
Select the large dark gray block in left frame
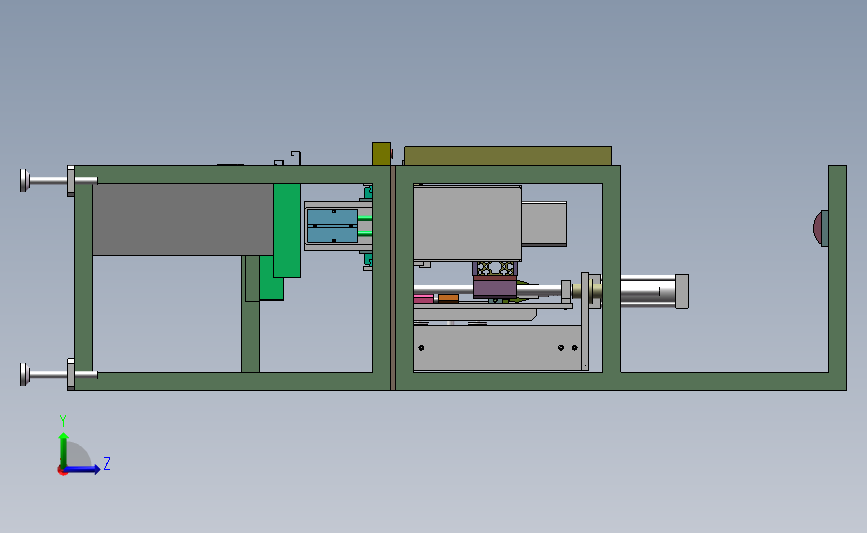[x=182, y=220]
